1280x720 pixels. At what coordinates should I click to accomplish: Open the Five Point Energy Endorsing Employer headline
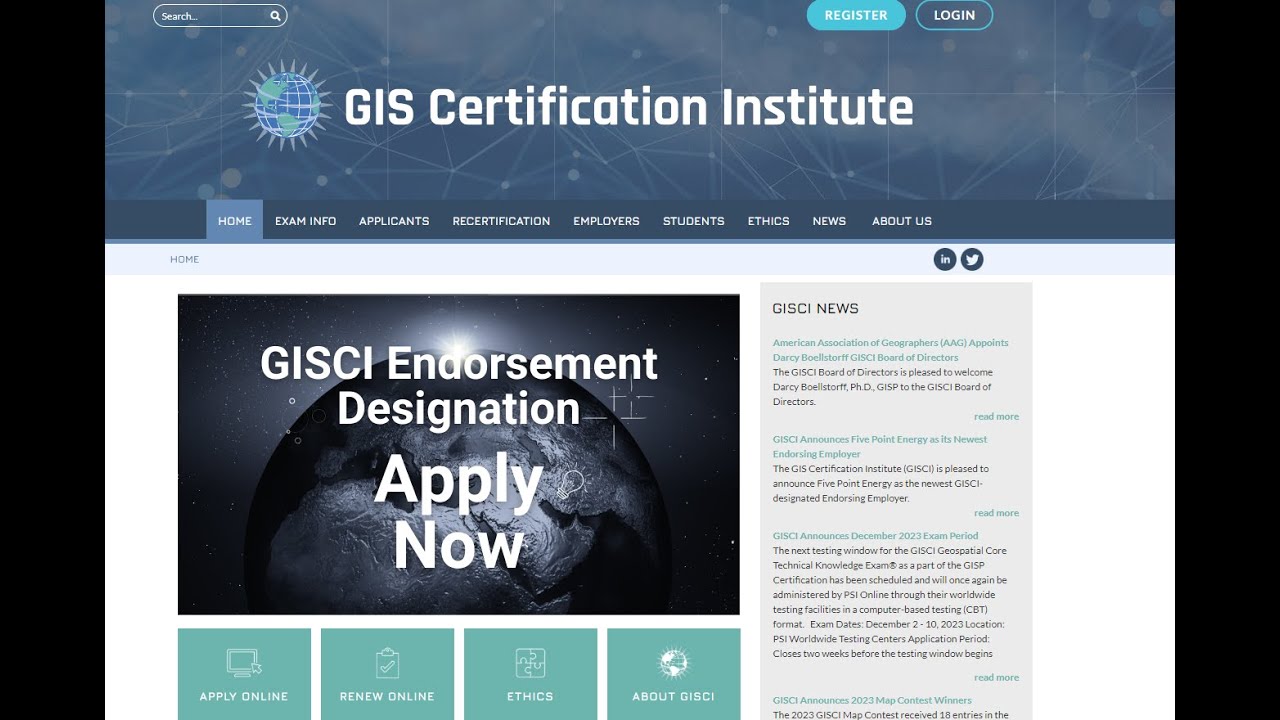pos(880,447)
